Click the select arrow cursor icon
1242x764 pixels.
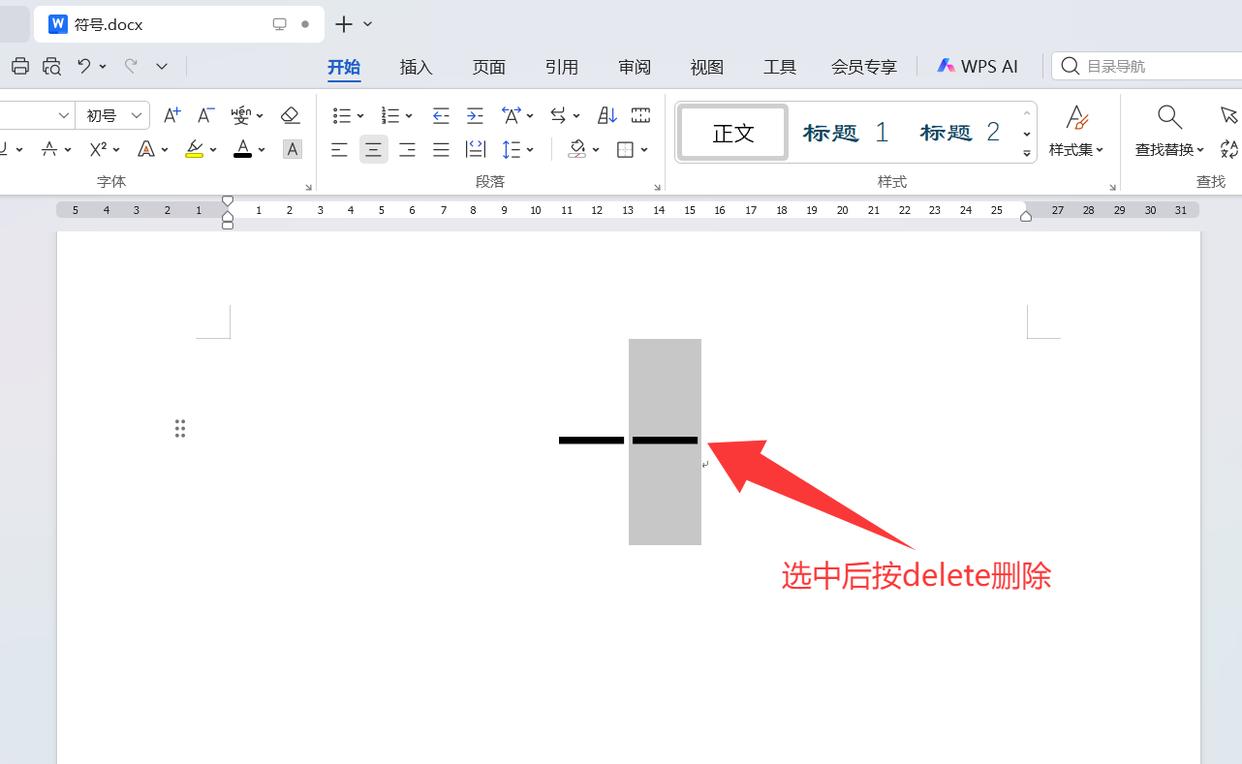(1229, 116)
